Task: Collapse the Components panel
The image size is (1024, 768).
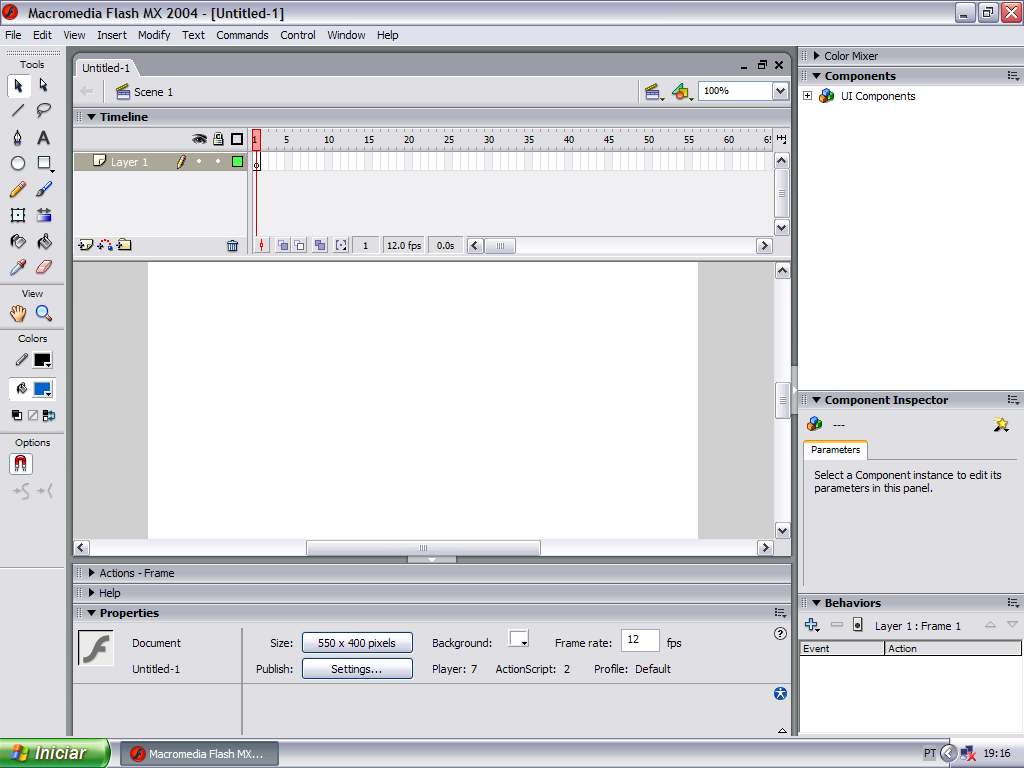Action: coord(816,76)
